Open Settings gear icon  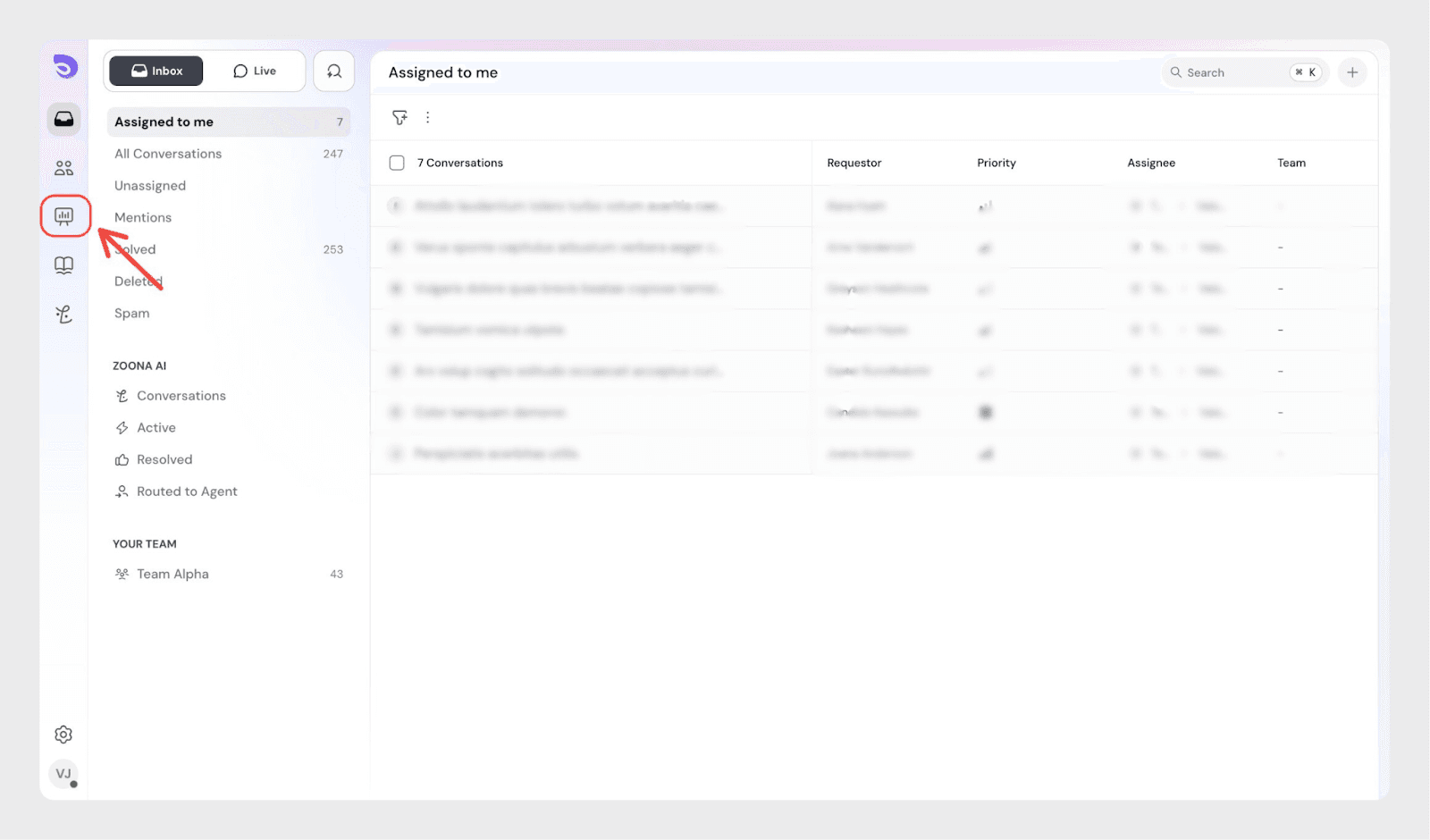pos(63,735)
